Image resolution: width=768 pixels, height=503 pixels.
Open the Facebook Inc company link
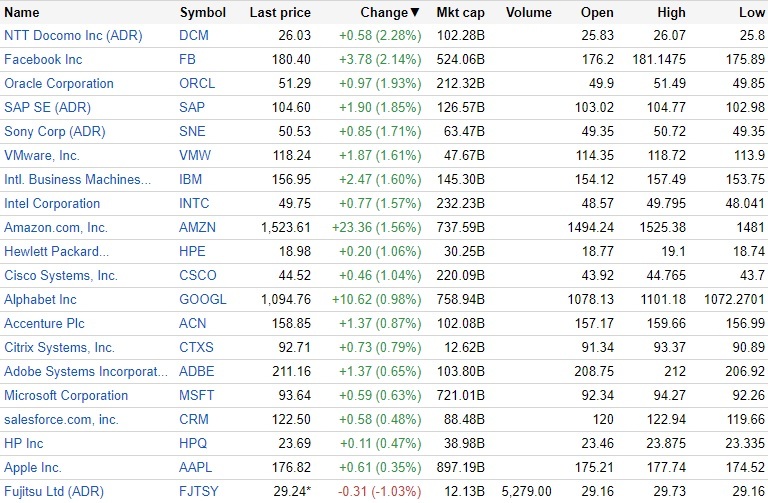point(43,59)
